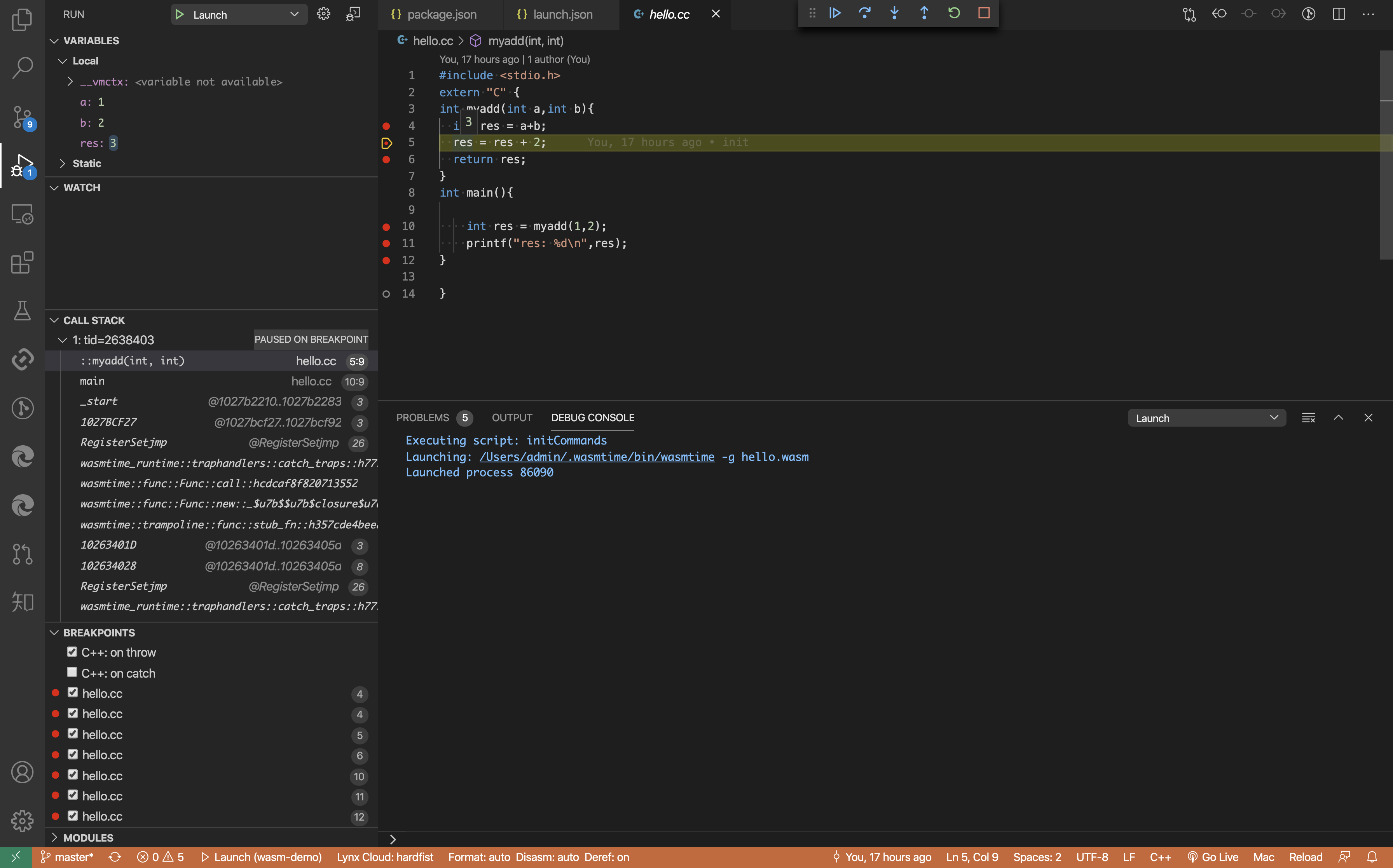Clear the debug console output

click(1308, 418)
